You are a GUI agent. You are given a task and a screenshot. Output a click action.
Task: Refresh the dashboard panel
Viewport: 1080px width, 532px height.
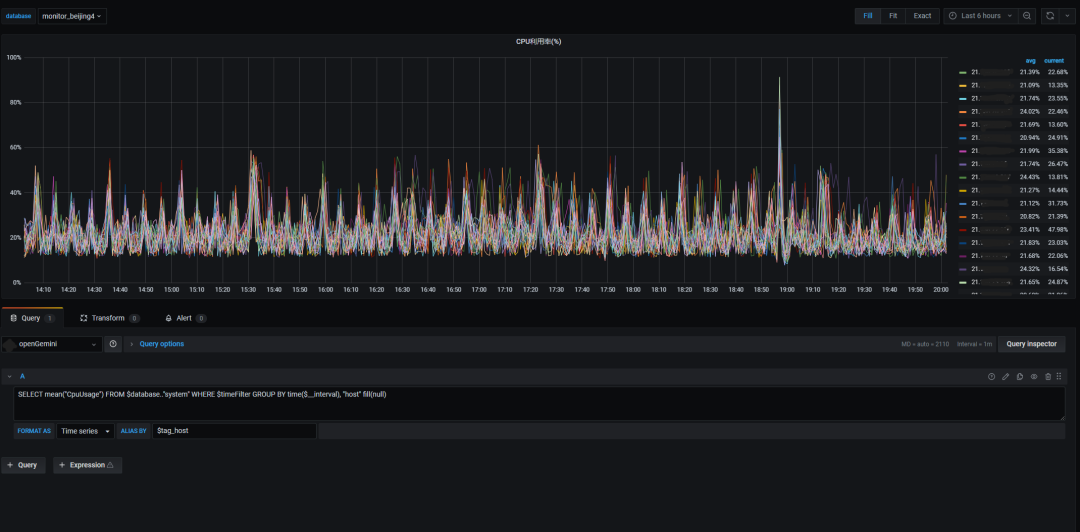click(1050, 16)
